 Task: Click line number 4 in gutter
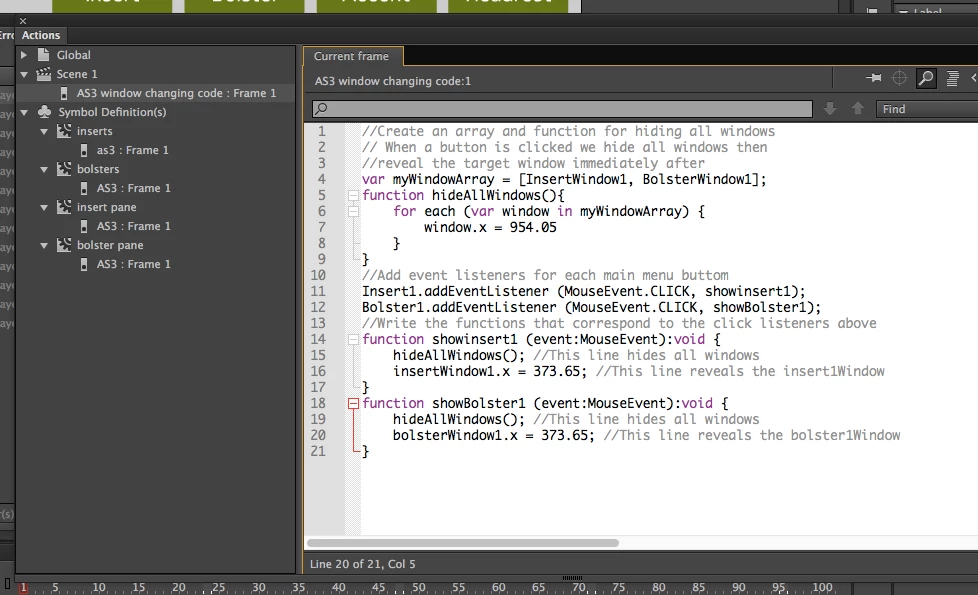pyautogui.click(x=322, y=180)
